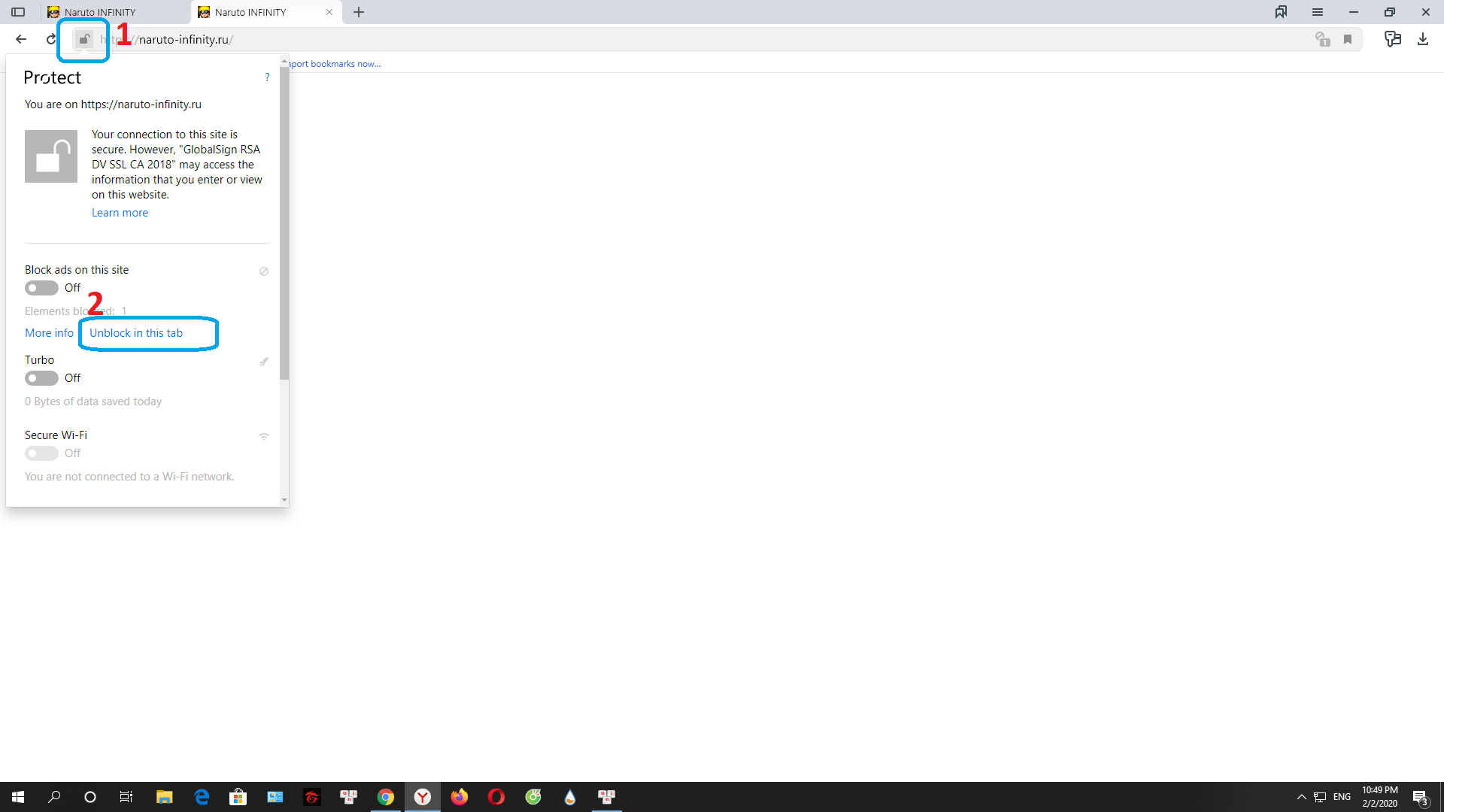The height and width of the screenshot is (812, 1459).
Task: Open Task View in taskbar
Action: [126, 797]
